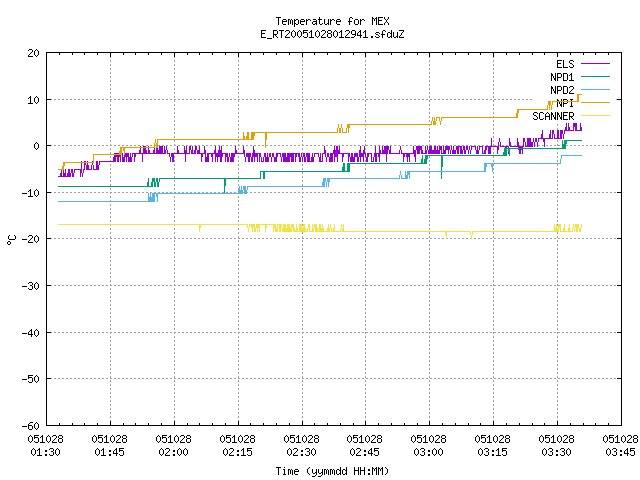Select the ELS legend label
This screenshot has height=480, width=640.
click(565, 64)
